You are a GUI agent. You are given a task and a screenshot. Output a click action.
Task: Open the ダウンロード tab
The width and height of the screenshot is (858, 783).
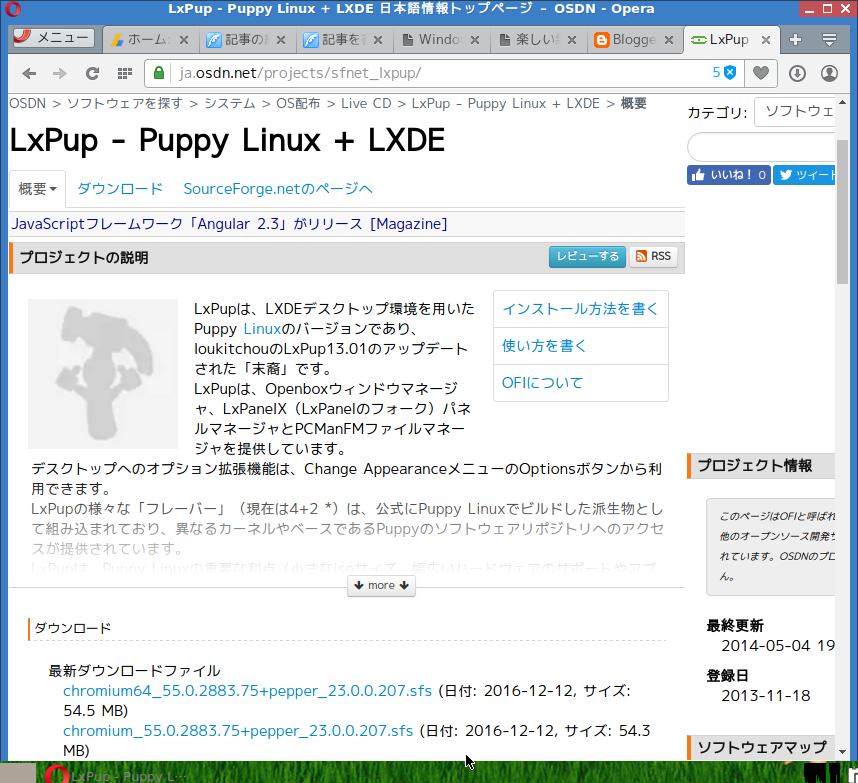point(120,189)
